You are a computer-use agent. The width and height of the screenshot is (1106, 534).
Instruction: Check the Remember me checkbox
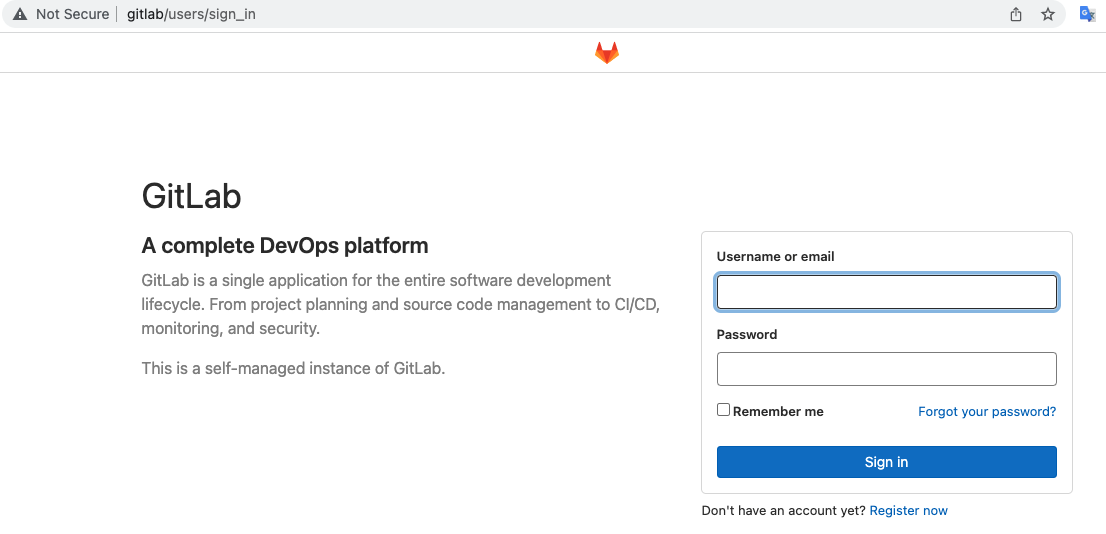point(723,410)
